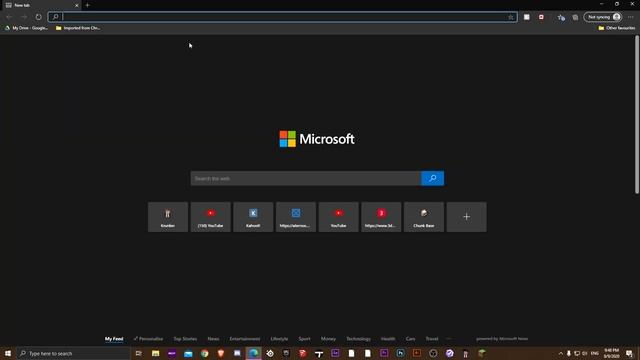The width and height of the screenshot is (640, 360).
Task: Close the New tab tab
Action: [76, 5]
